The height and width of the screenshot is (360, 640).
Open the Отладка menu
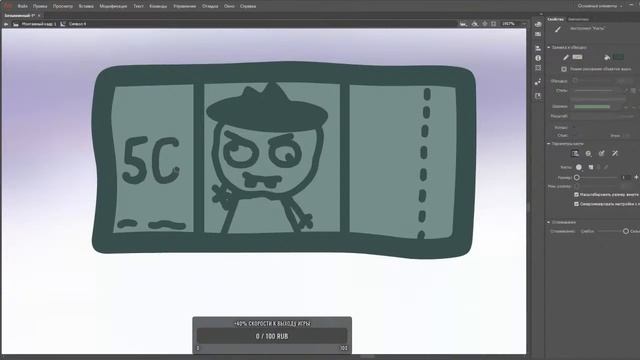[x=210, y=6]
